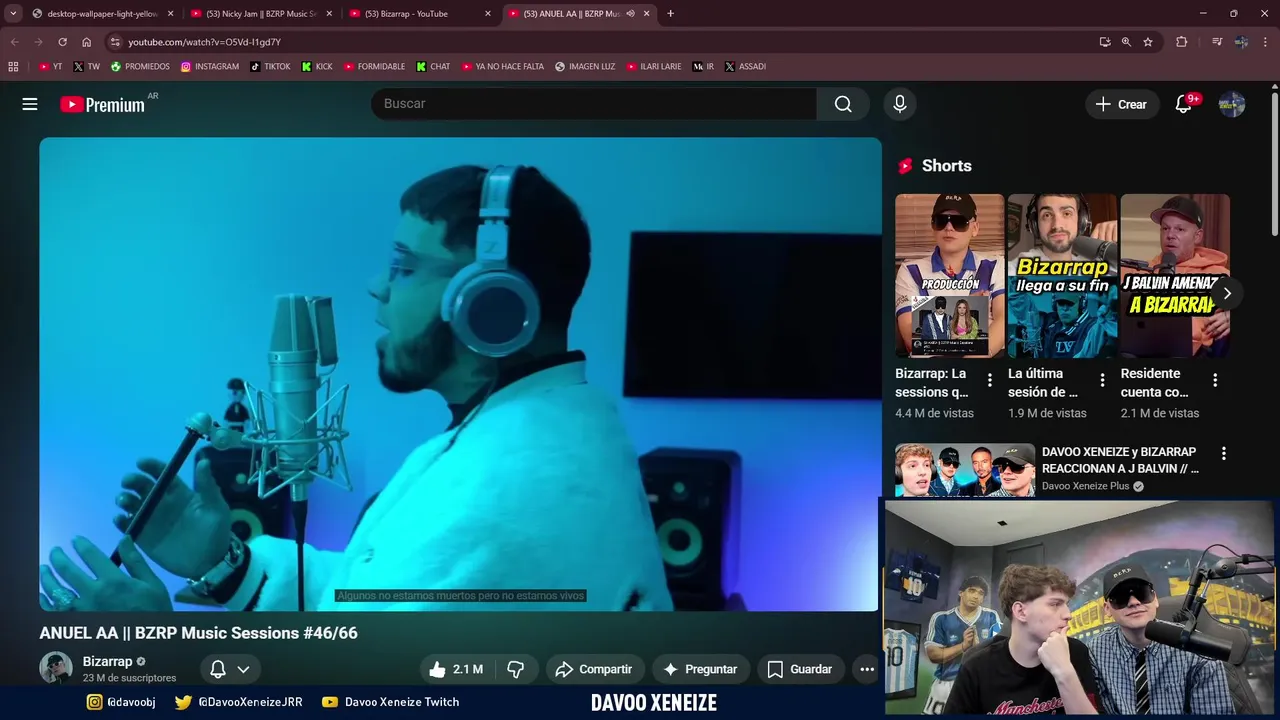This screenshot has height=720, width=1280.
Task: Share the video with Compartir
Action: [594, 669]
